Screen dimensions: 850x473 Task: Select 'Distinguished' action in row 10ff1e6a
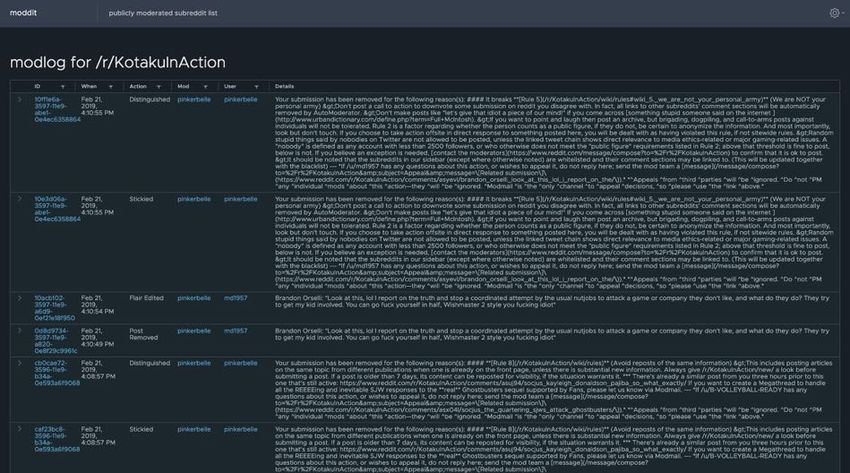(x=150, y=100)
